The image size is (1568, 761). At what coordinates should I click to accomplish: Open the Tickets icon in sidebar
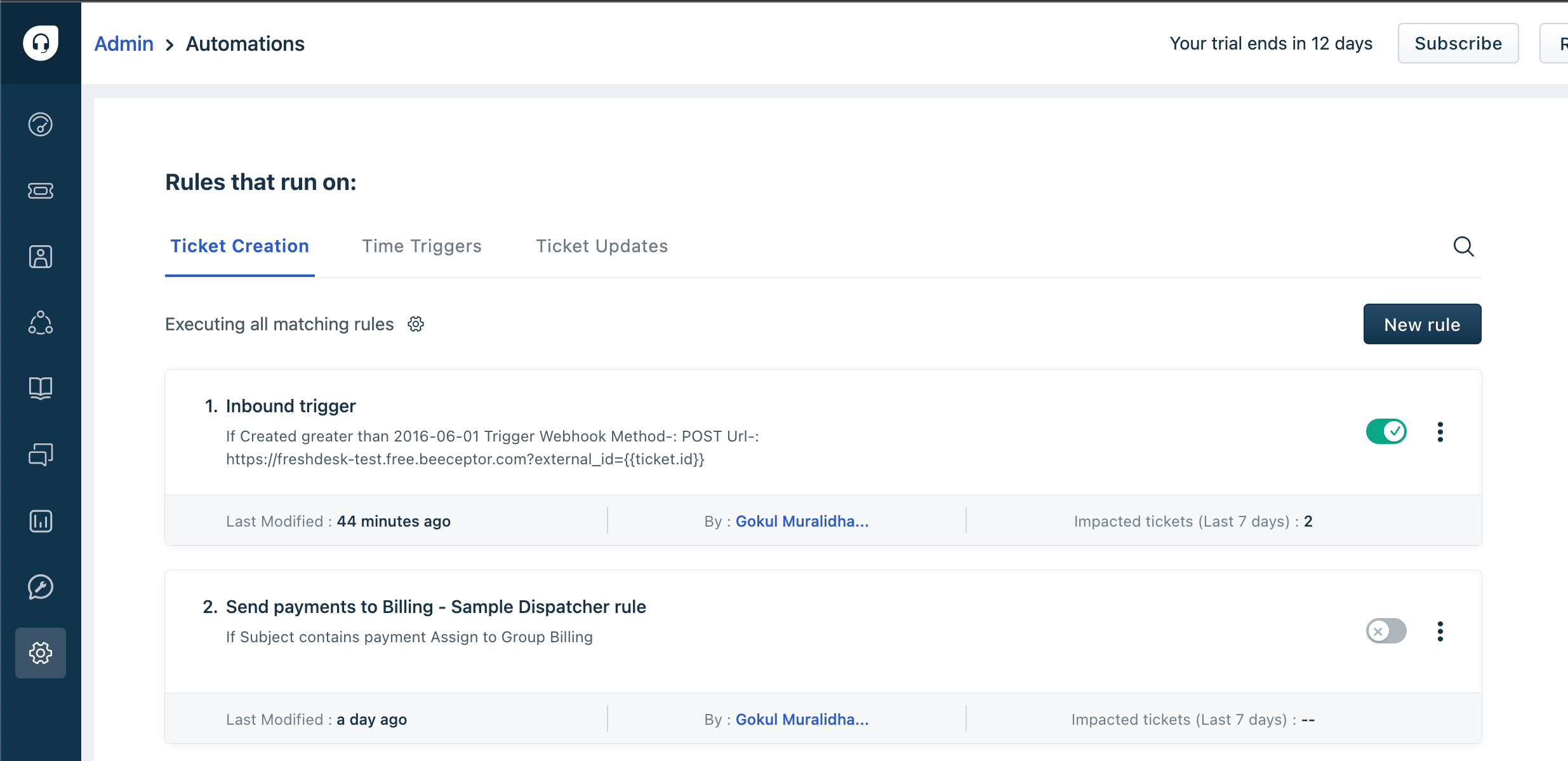41,191
